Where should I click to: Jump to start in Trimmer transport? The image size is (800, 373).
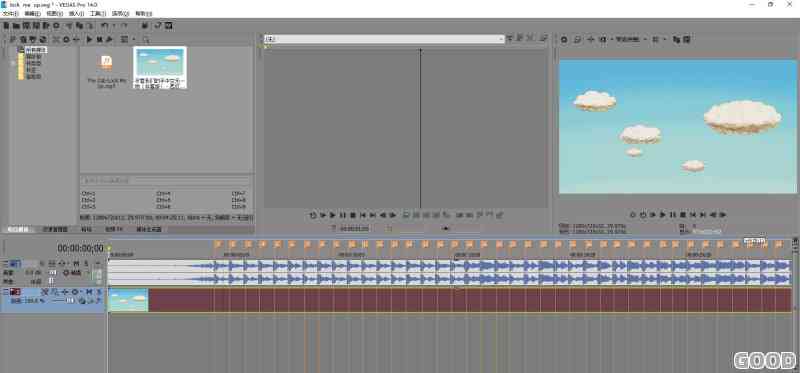[x=363, y=215]
